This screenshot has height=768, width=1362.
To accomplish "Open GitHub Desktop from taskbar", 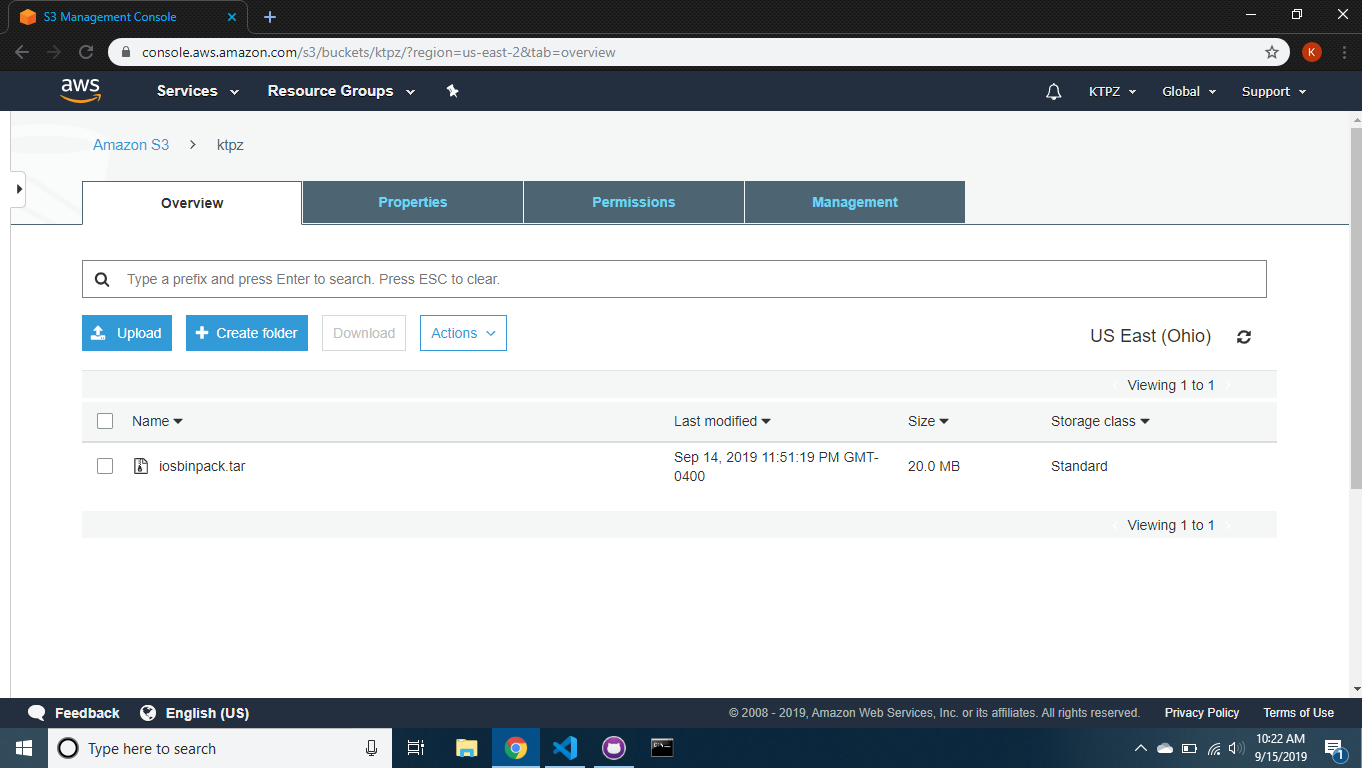I will [x=613, y=748].
